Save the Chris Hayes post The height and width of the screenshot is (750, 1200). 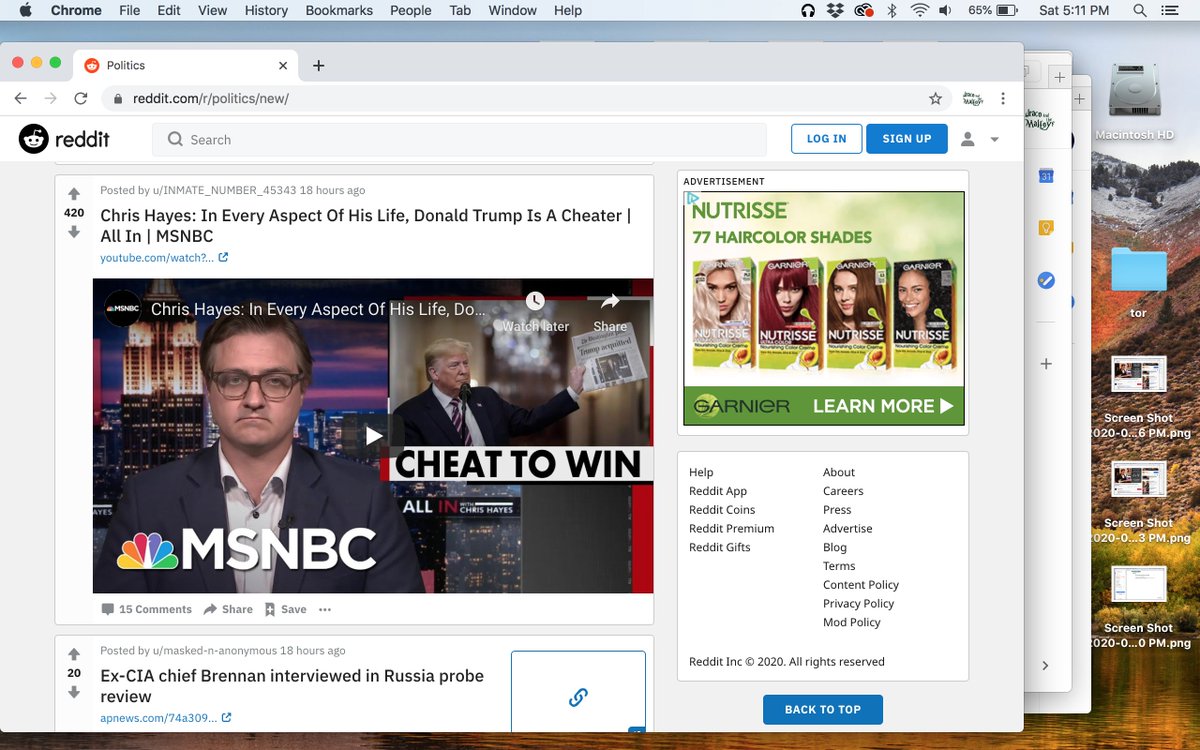[285, 609]
